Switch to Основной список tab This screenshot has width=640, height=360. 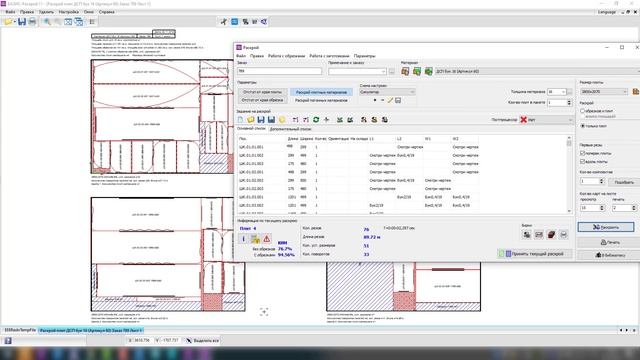tap(251, 129)
